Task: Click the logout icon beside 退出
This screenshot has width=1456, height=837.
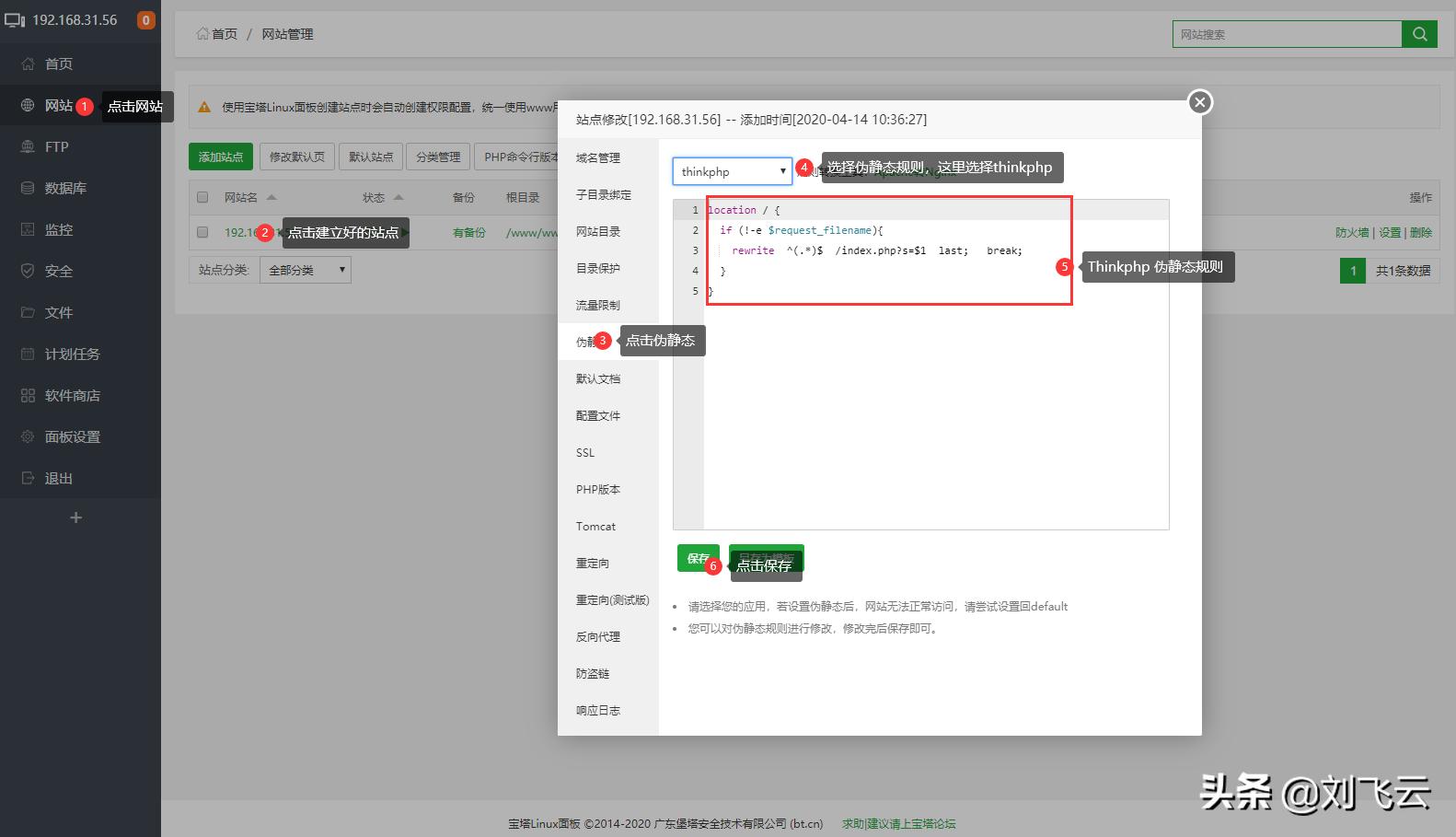Action: click(x=28, y=478)
